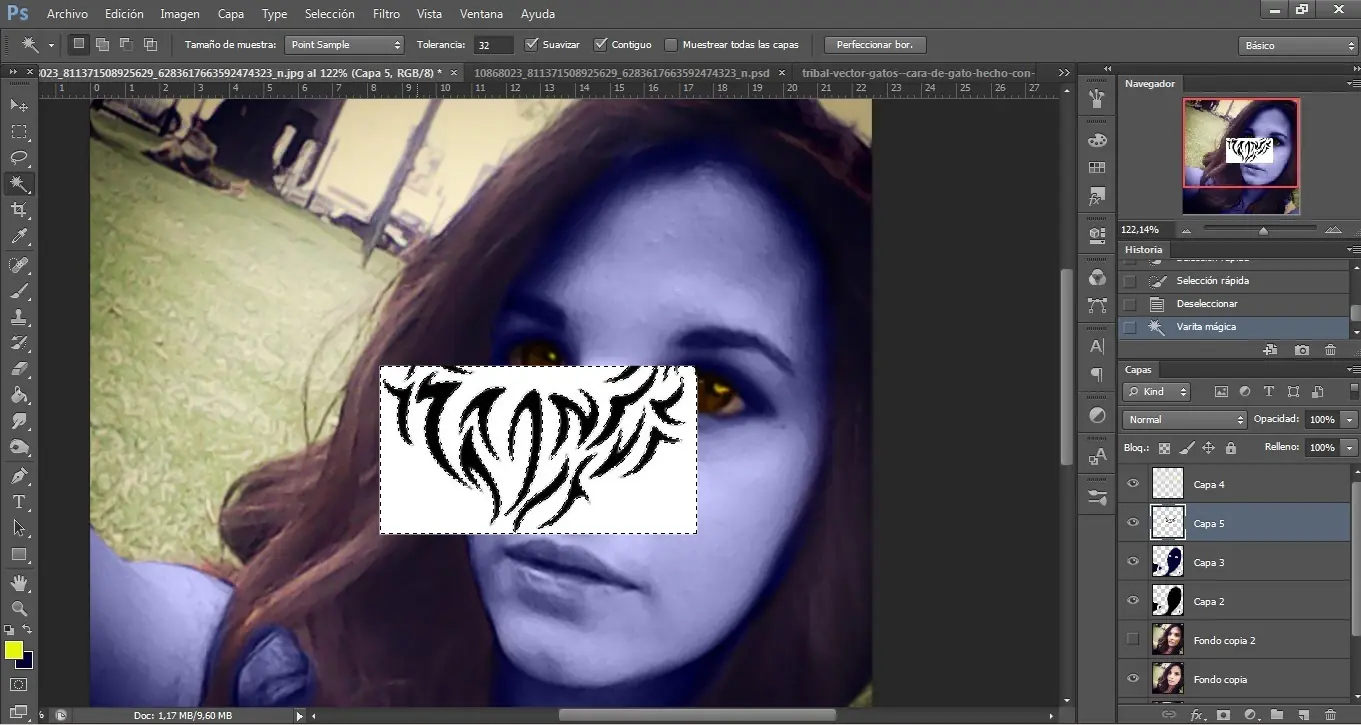The height and width of the screenshot is (725, 1361).
Task: Open the Ventana menu
Action: pos(482,14)
